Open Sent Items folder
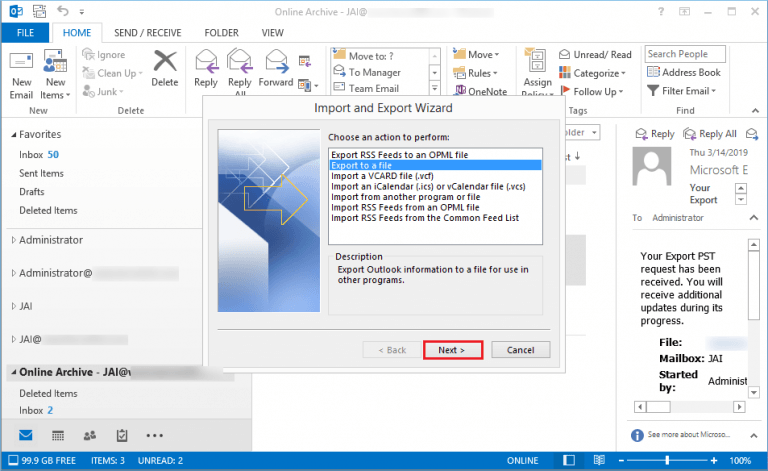This screenshot has height=471, width=768. point(42,173)
